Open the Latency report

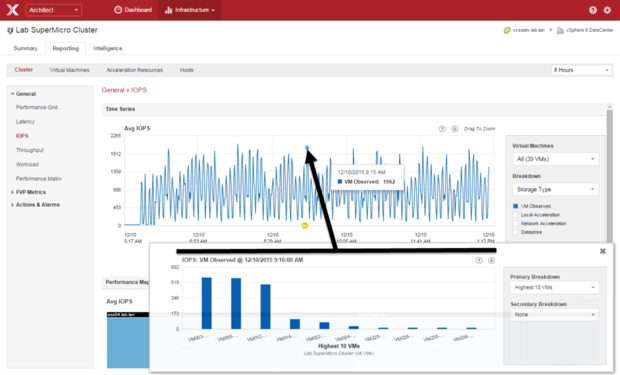coord(25,121)
